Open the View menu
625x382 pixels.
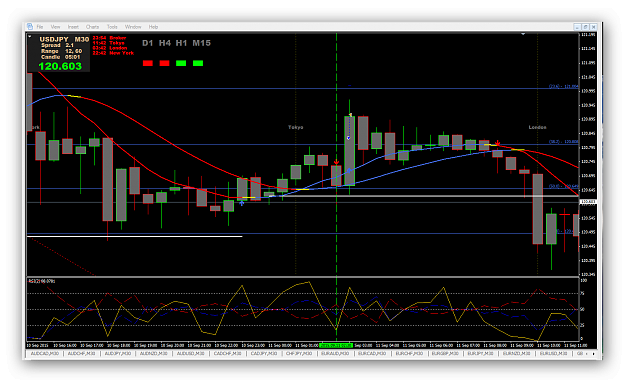55,27
